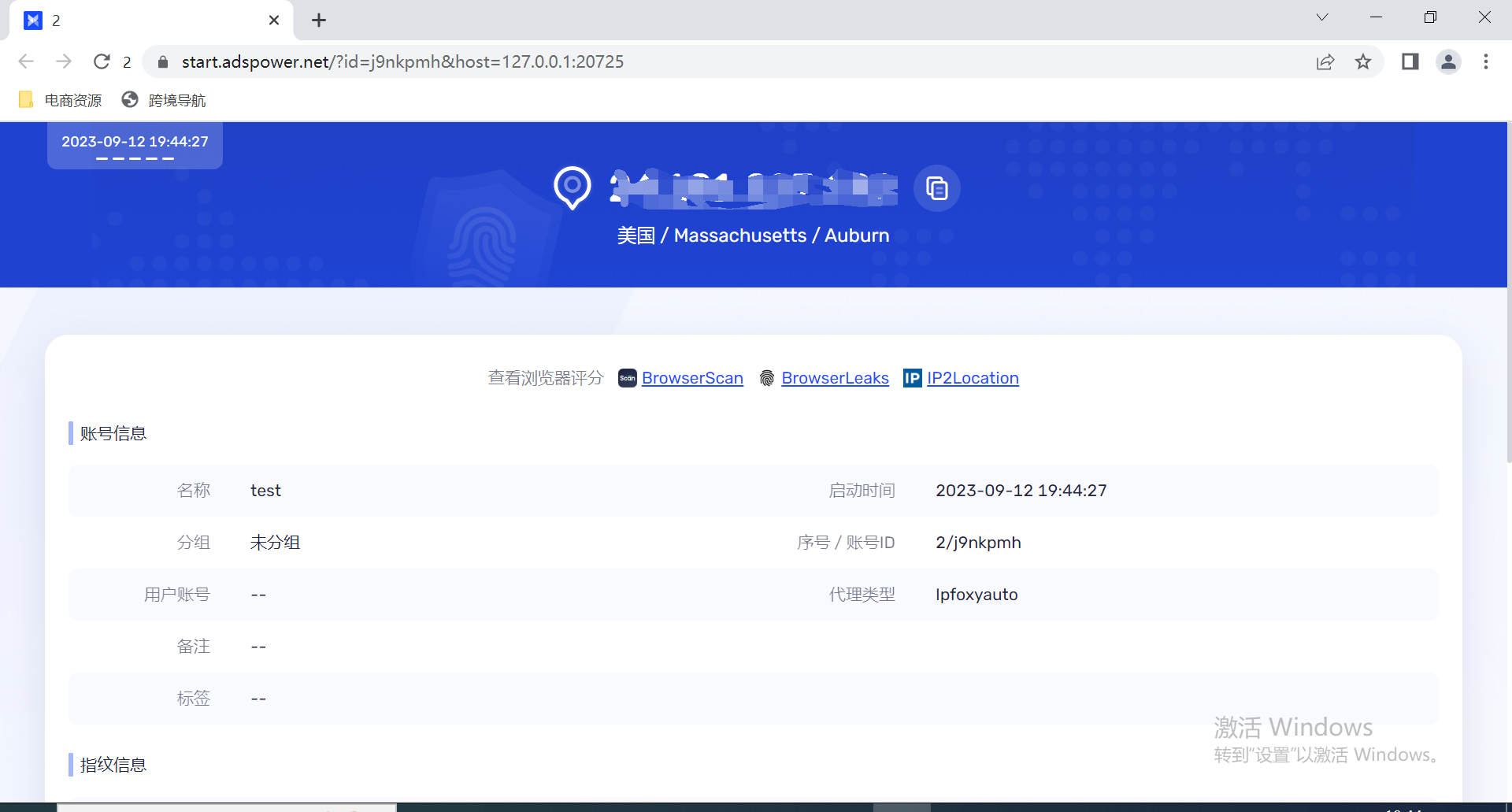
Task: Reload the page
Action: point(102,61)
